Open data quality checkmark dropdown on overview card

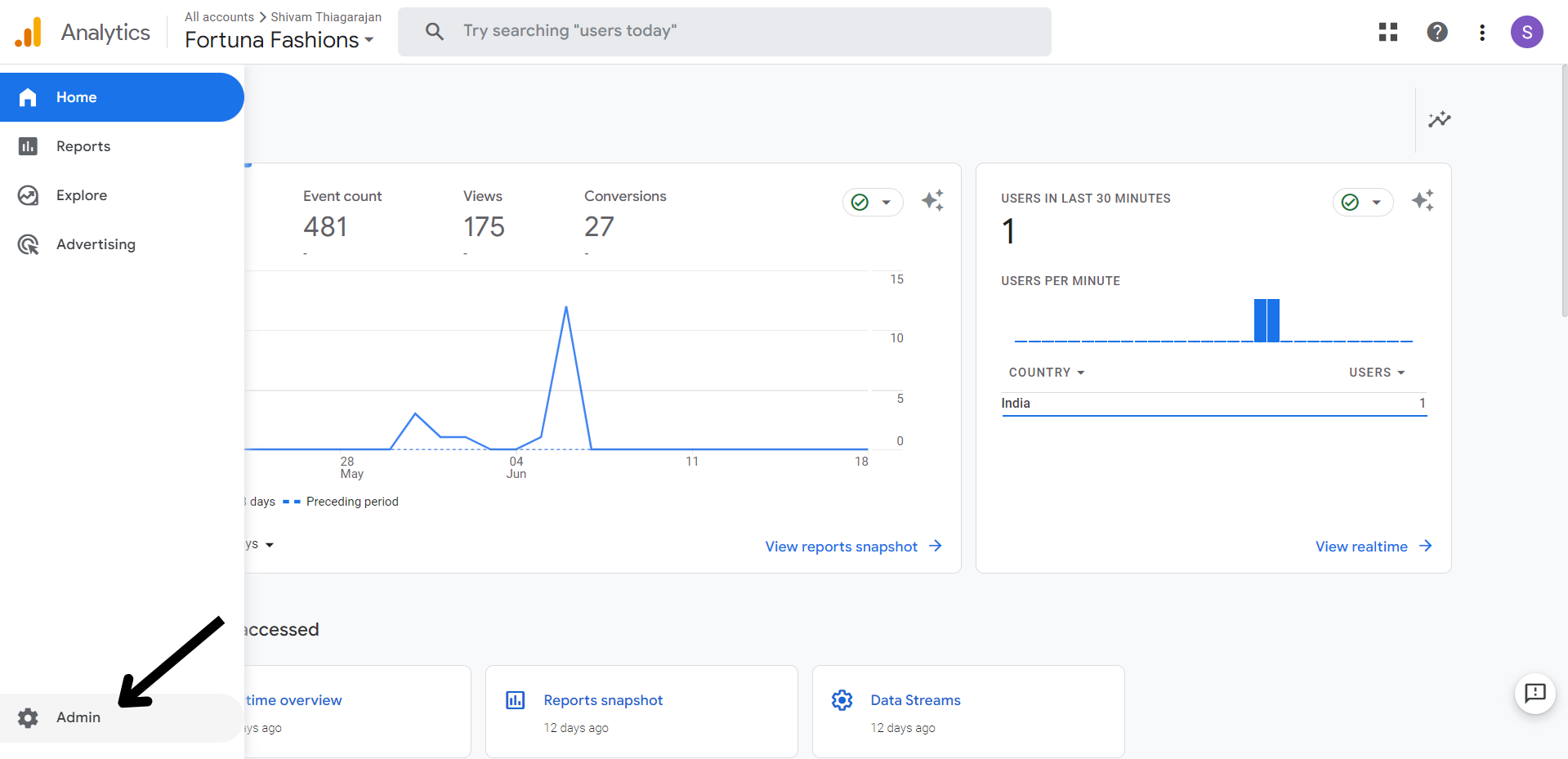tap(872, 202)
